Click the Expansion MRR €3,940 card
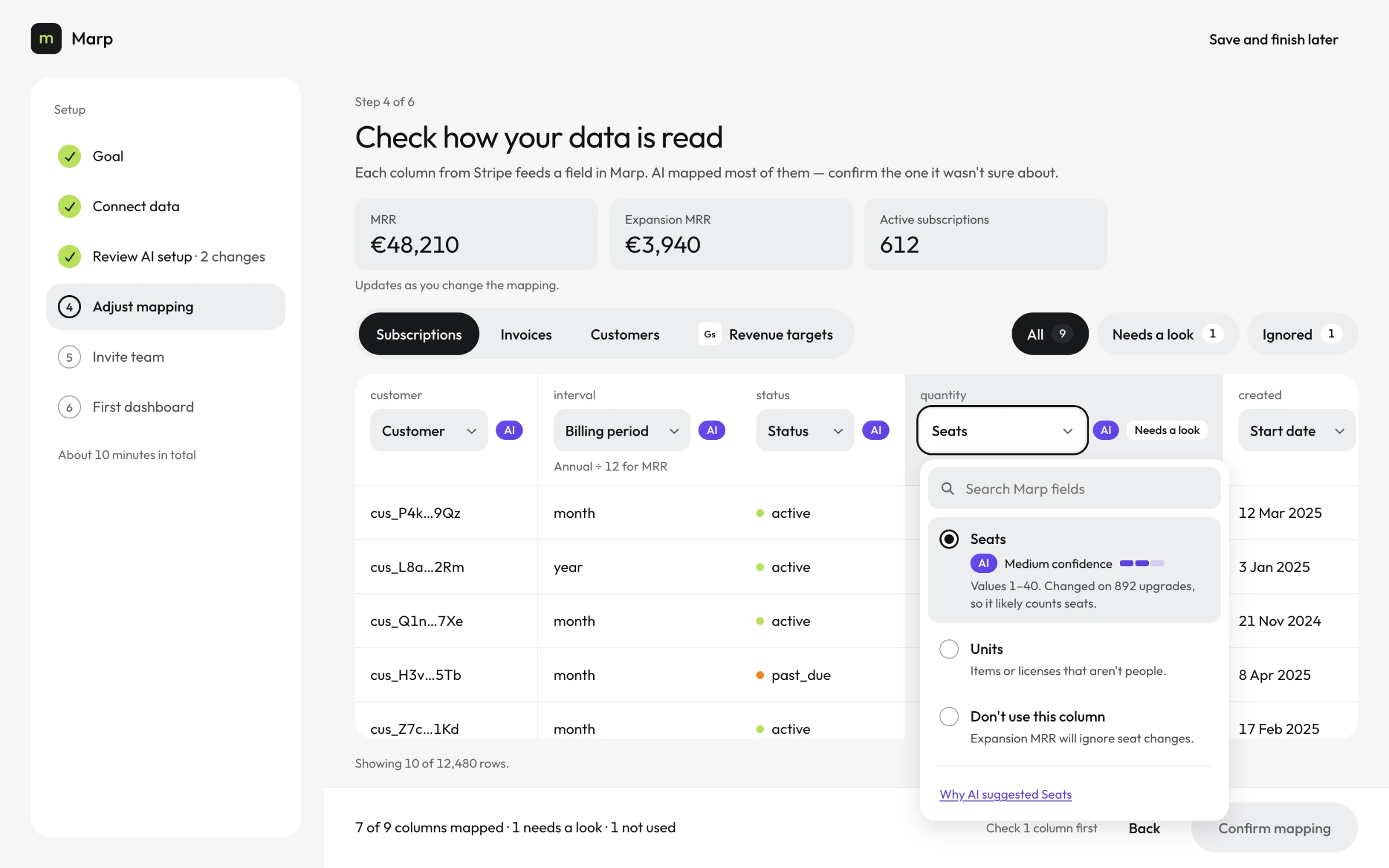Screen dimensions: 1389x868 click(731, 234)
